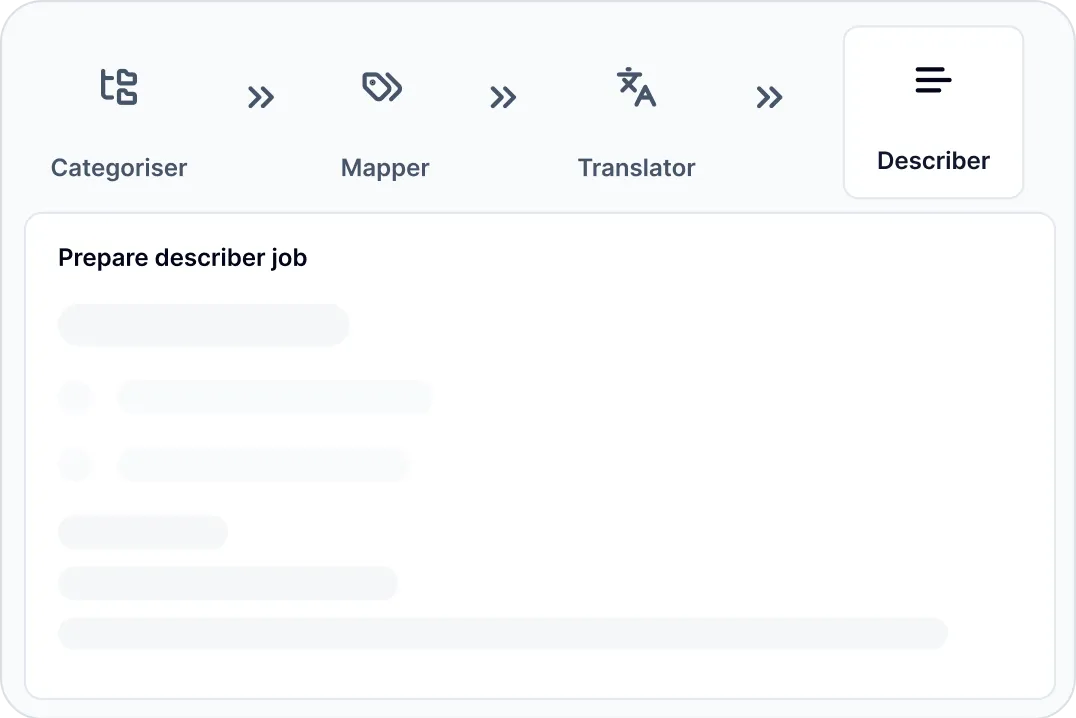The height and width of the screenshot is (718, 1076).
Task: Toggle the second checkbox placeholder in the form
Action: coord(75,465)
